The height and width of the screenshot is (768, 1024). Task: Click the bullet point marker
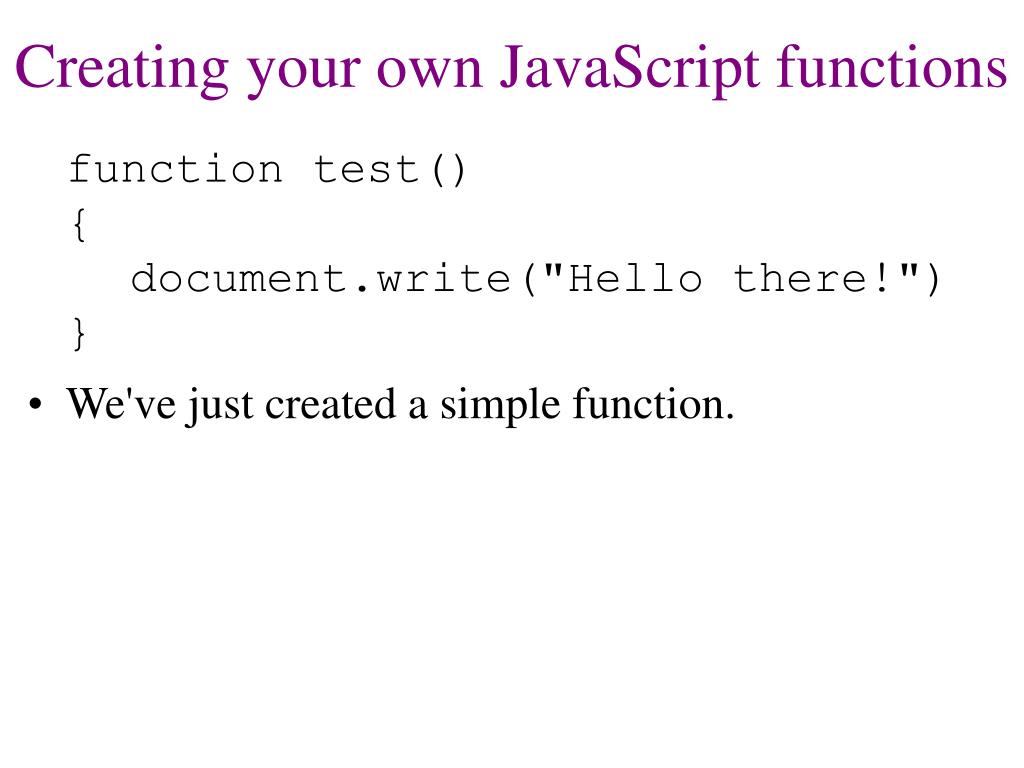pyautogui.click(x=35, y=404)
